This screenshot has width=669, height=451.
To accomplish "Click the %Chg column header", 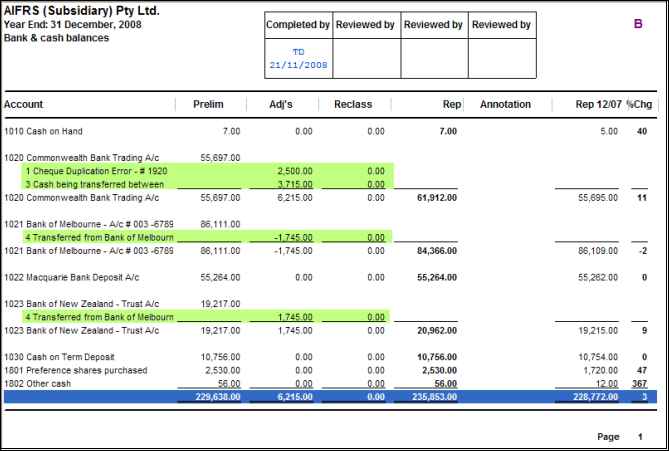I will click(639, 105).
